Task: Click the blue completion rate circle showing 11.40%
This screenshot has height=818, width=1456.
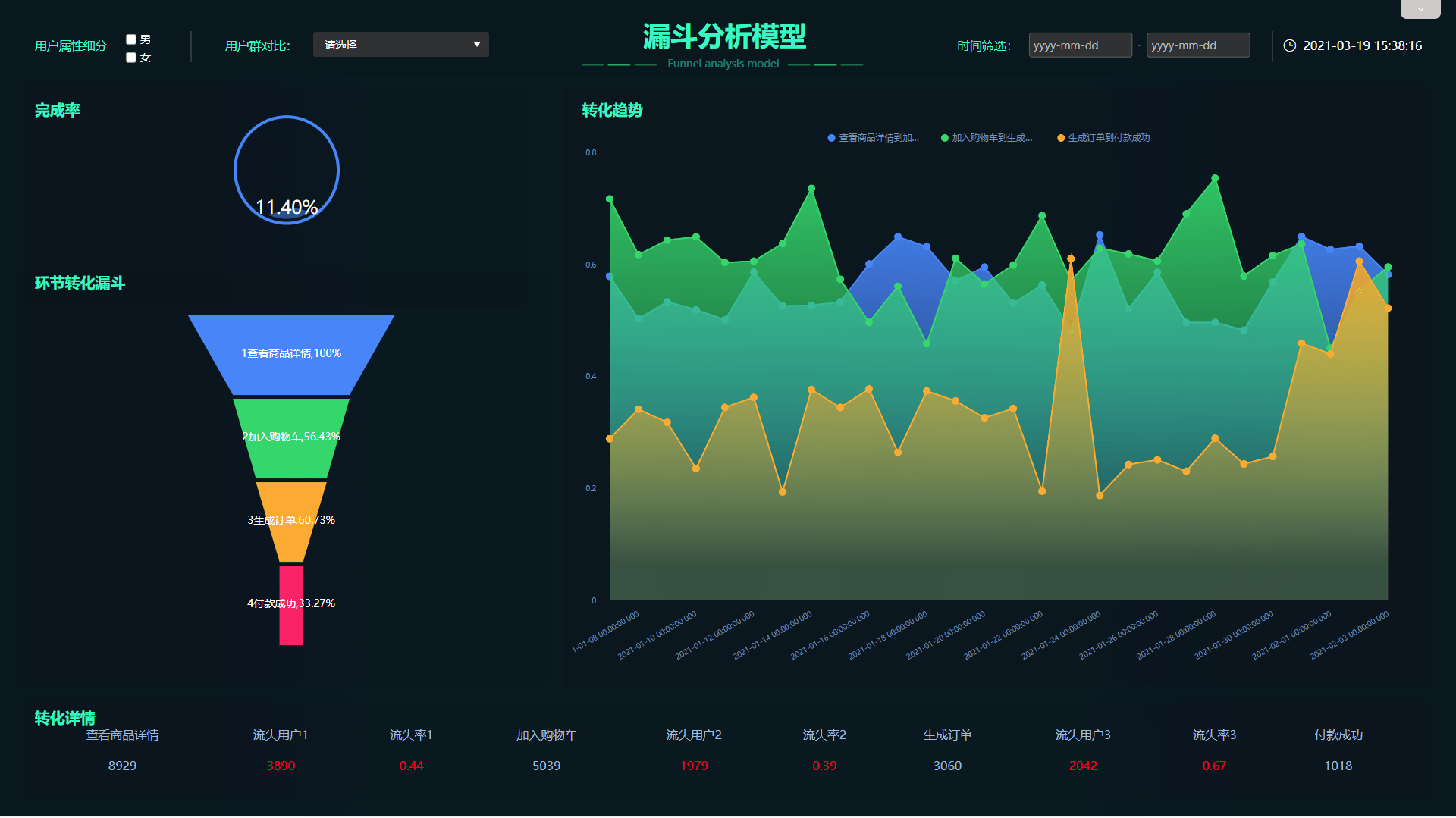Action: pos(287,169)
